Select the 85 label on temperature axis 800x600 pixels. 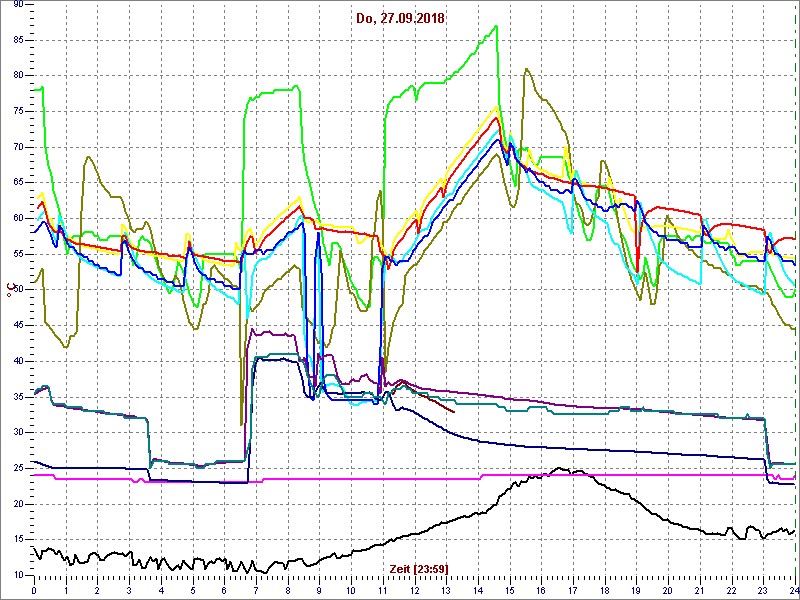[17, 40]
